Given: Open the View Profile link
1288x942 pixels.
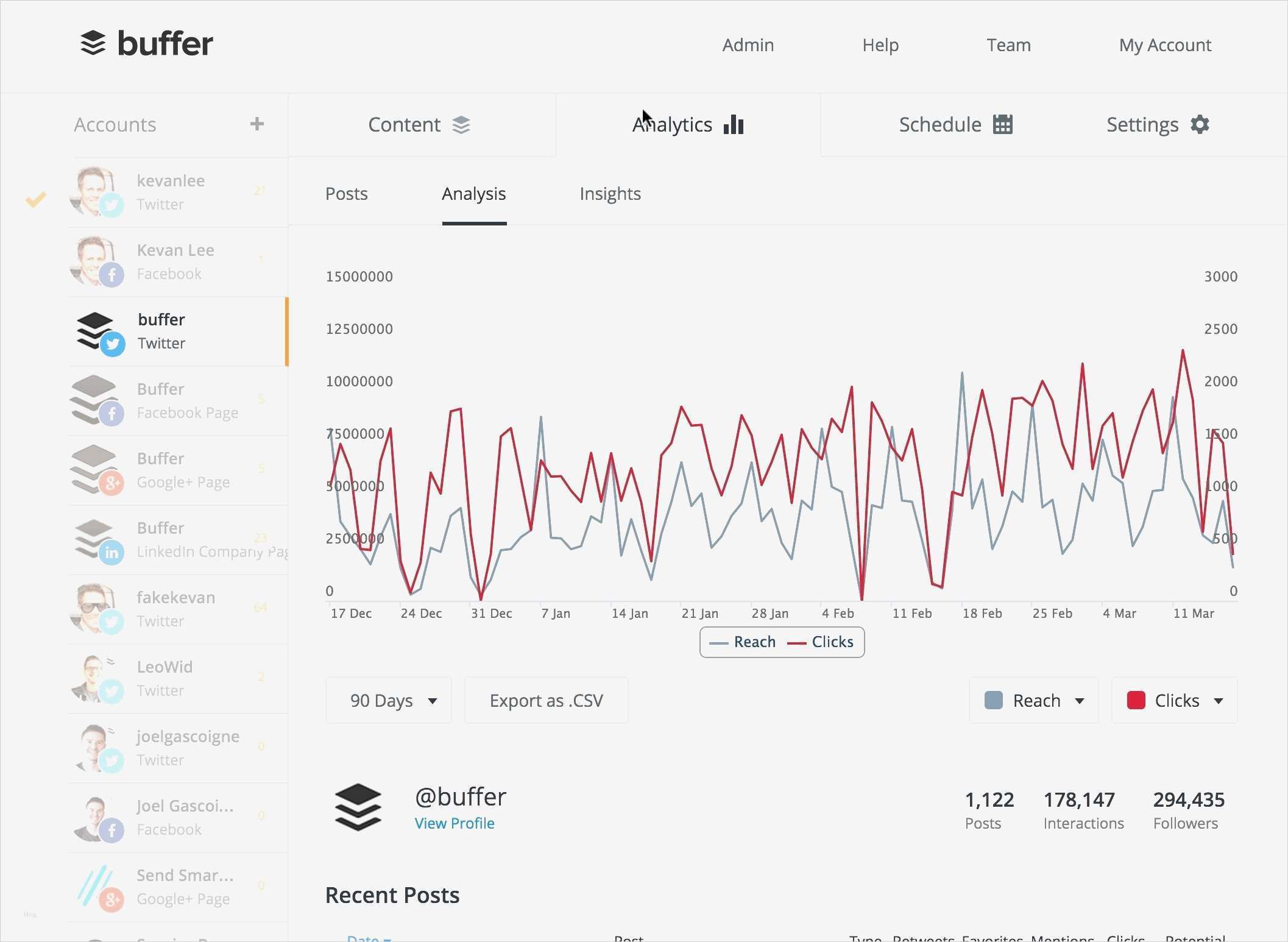Looking at the screenshot, I should tap(455, 824).
